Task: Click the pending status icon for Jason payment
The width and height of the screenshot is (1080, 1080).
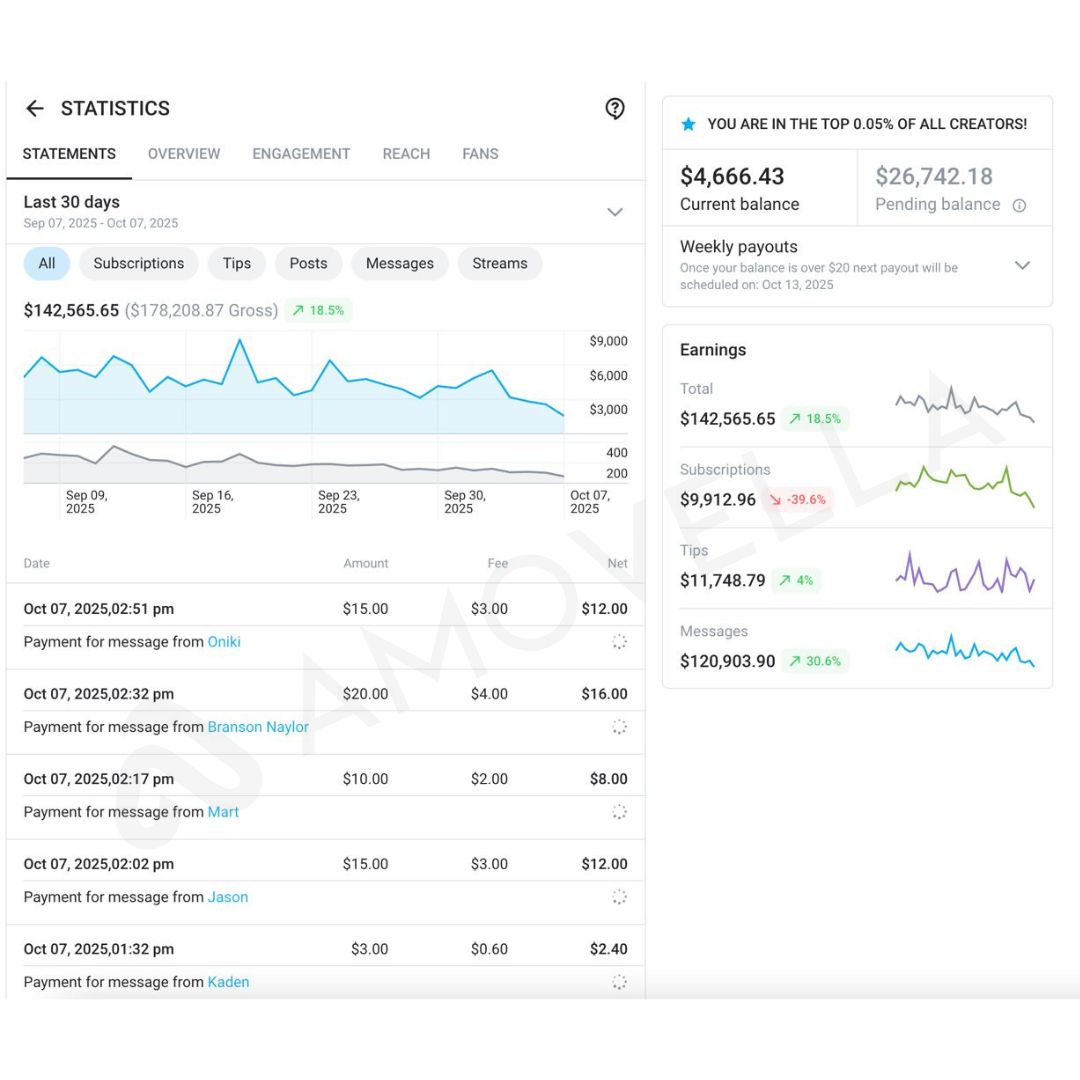Action: pyautogui.click(x=619, y=897)
